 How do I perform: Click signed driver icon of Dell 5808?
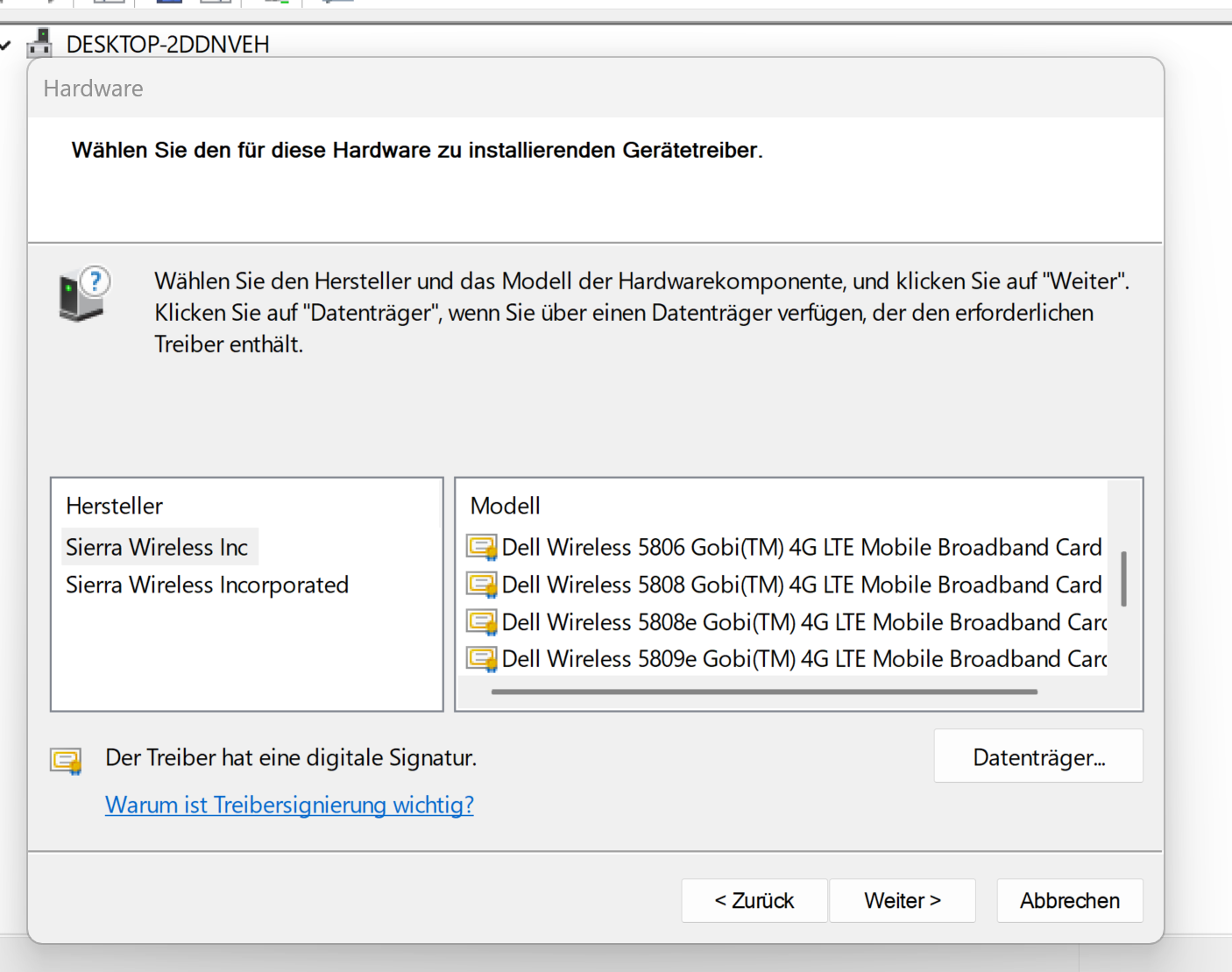pos(482,585)
